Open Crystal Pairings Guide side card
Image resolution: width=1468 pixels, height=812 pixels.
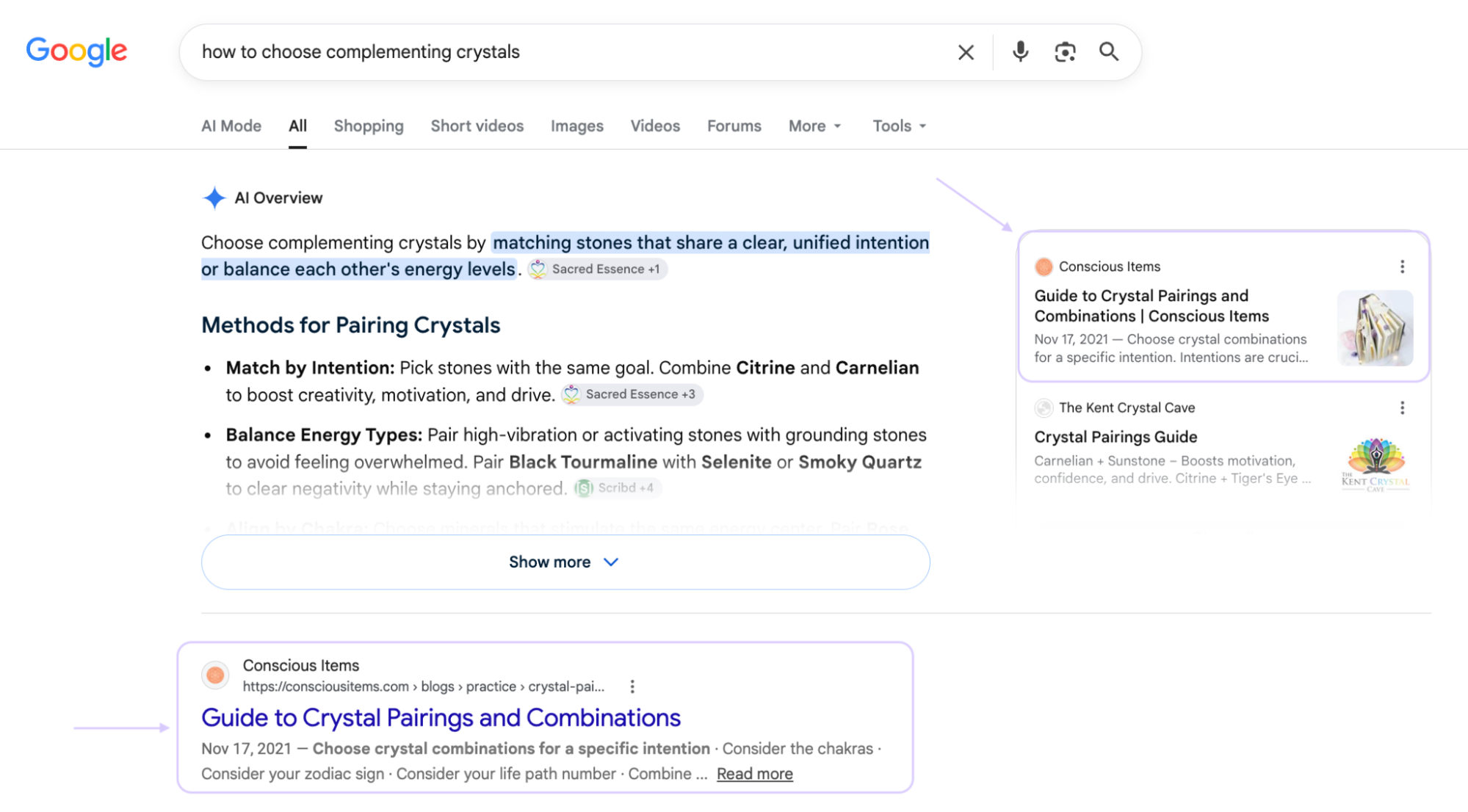(1116, 437)
